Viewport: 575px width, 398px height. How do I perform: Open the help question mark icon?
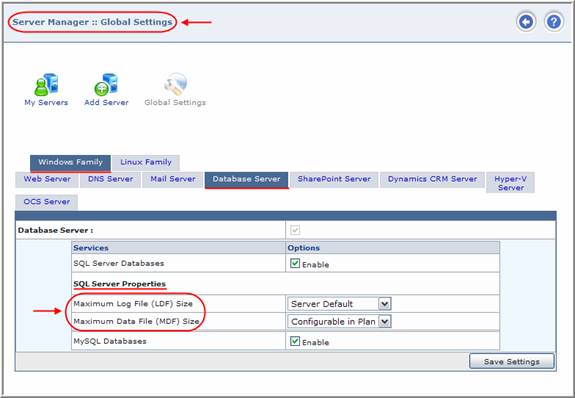tap(553, 22)
